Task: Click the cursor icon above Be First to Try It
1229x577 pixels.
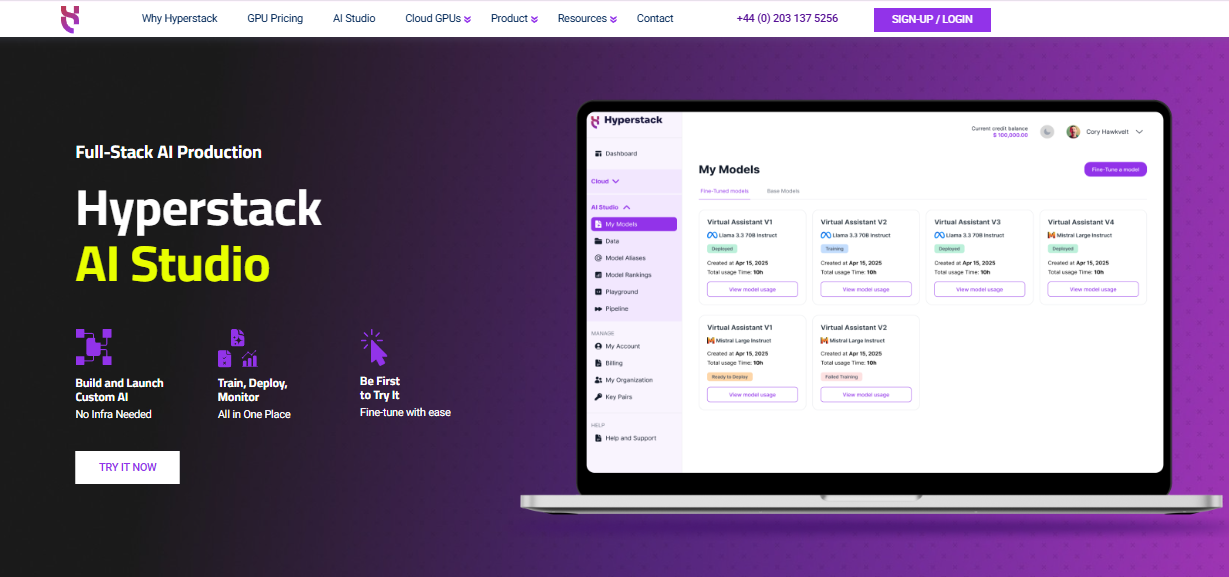Action: point(374,347)
